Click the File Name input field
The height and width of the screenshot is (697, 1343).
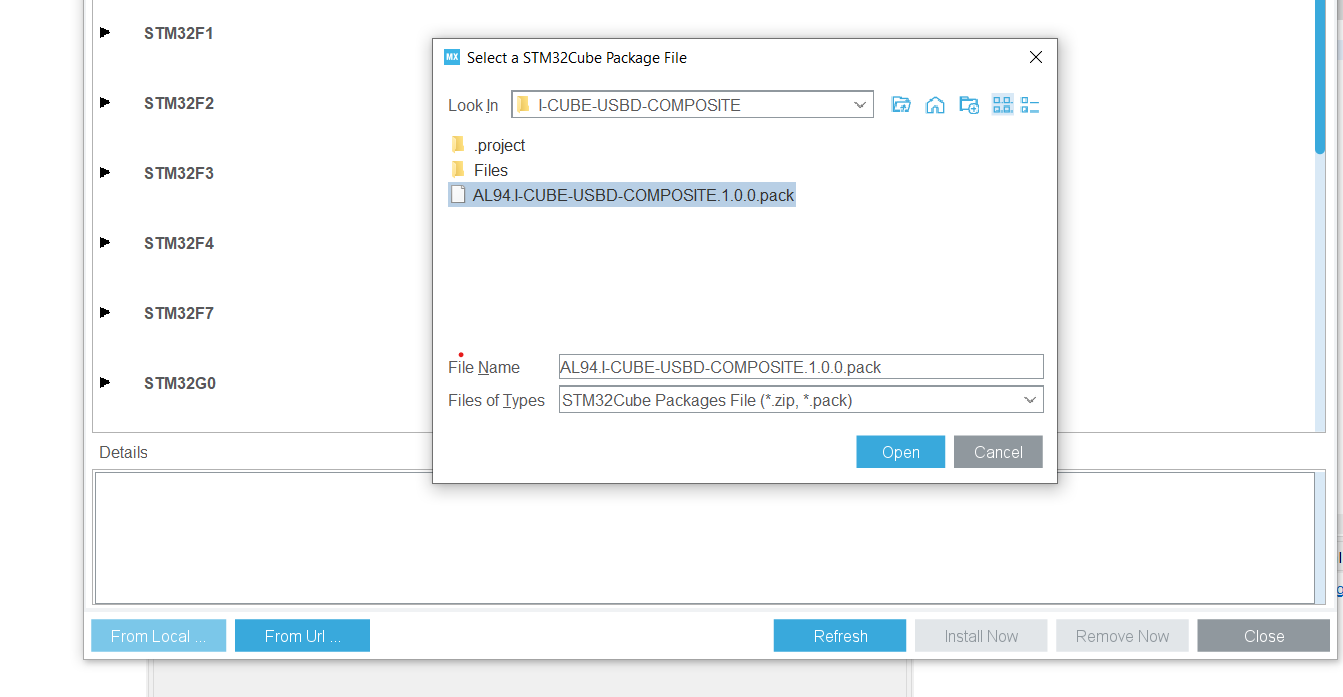point(801,367)
